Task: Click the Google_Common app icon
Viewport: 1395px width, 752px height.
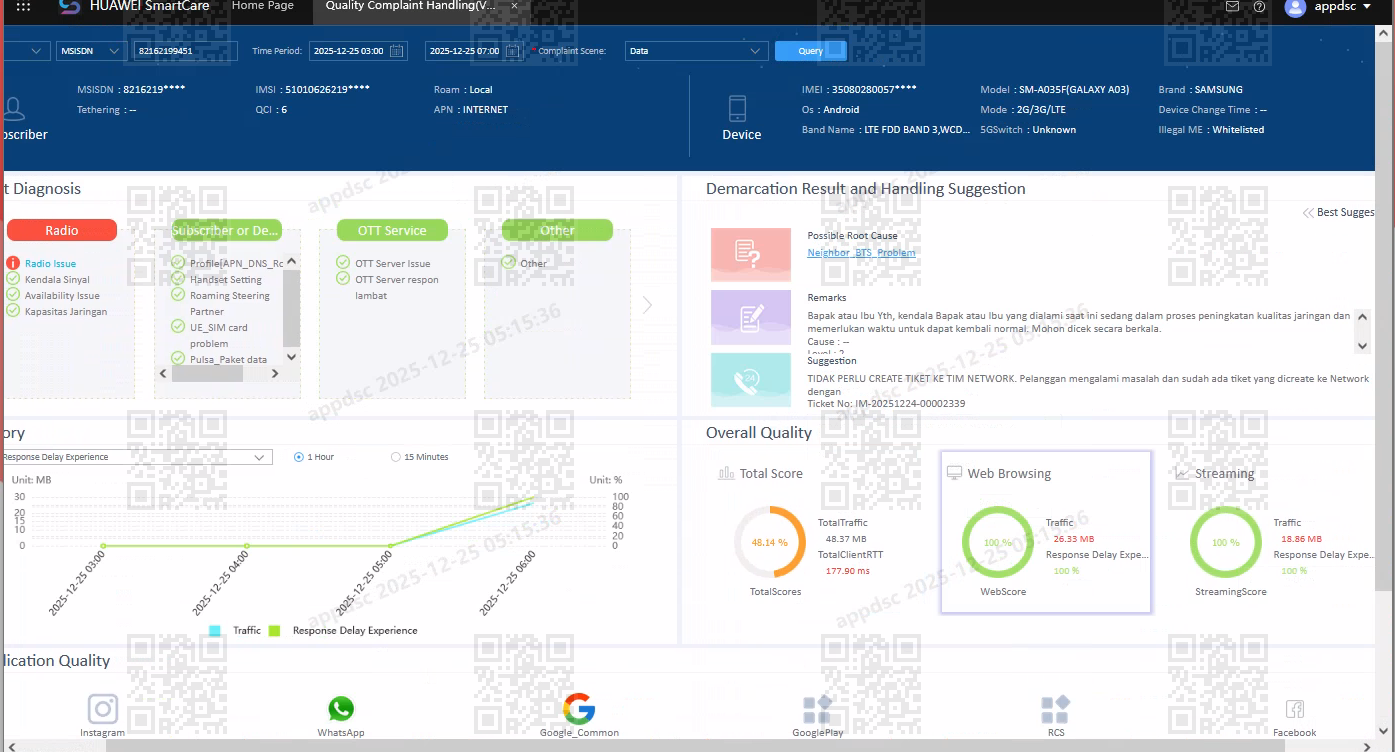Action: pos(579,709)
